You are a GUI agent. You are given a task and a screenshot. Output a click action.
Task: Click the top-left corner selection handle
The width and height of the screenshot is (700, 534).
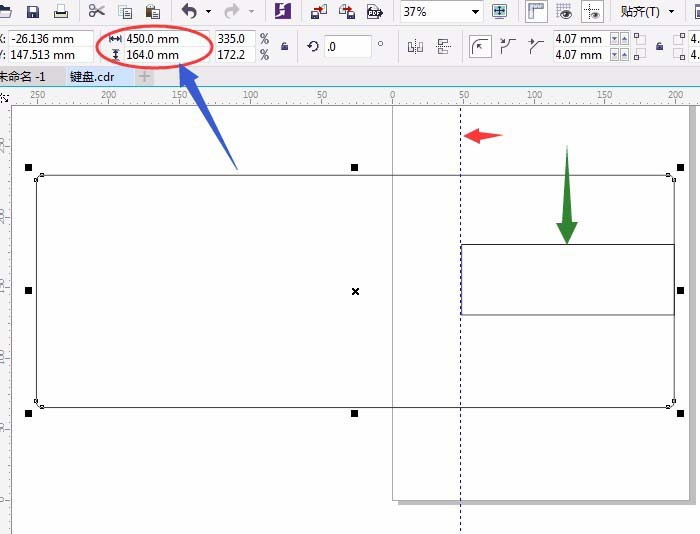tap(29, 167)
